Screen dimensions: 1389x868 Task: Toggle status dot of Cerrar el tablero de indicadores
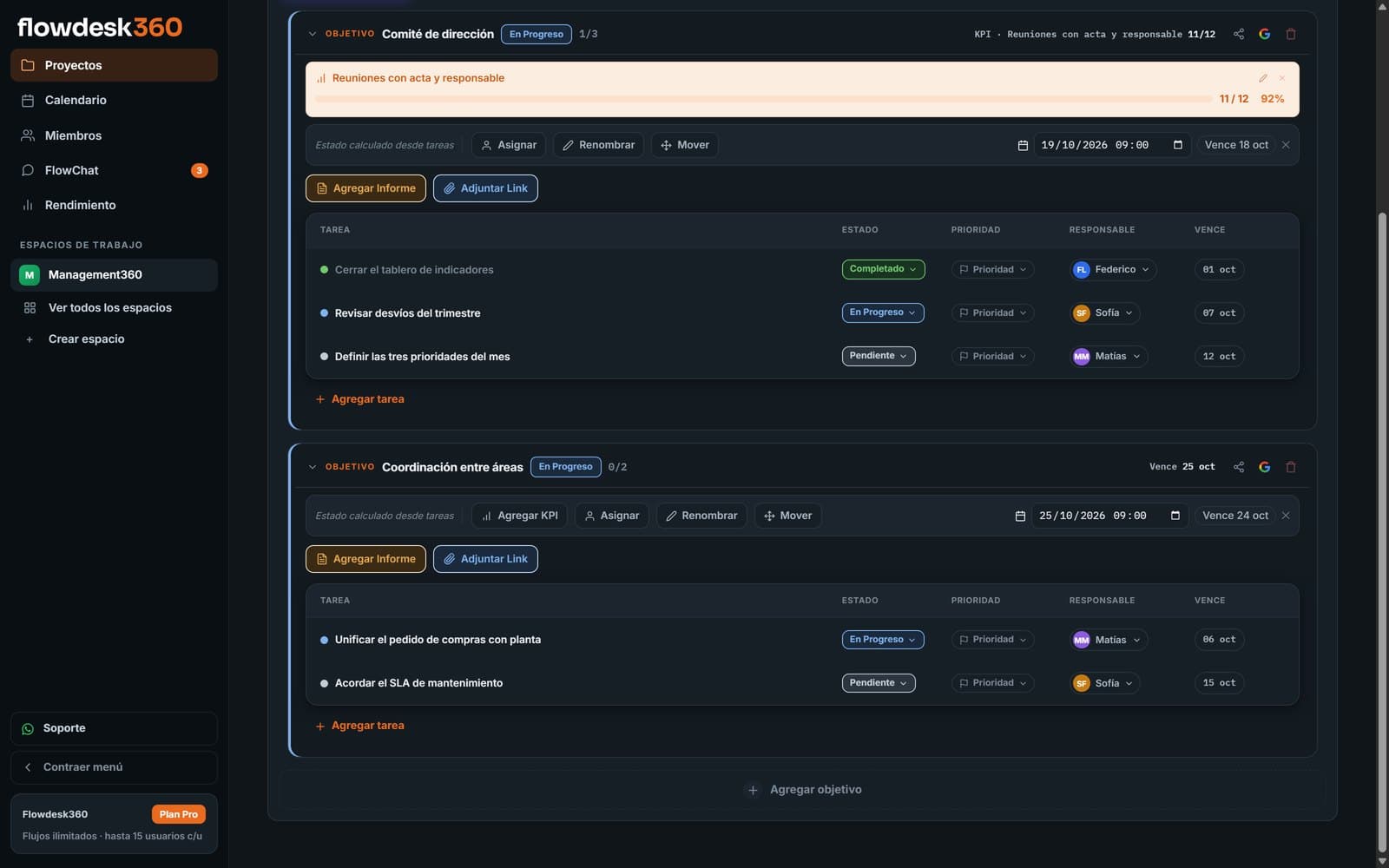[325, 270]
